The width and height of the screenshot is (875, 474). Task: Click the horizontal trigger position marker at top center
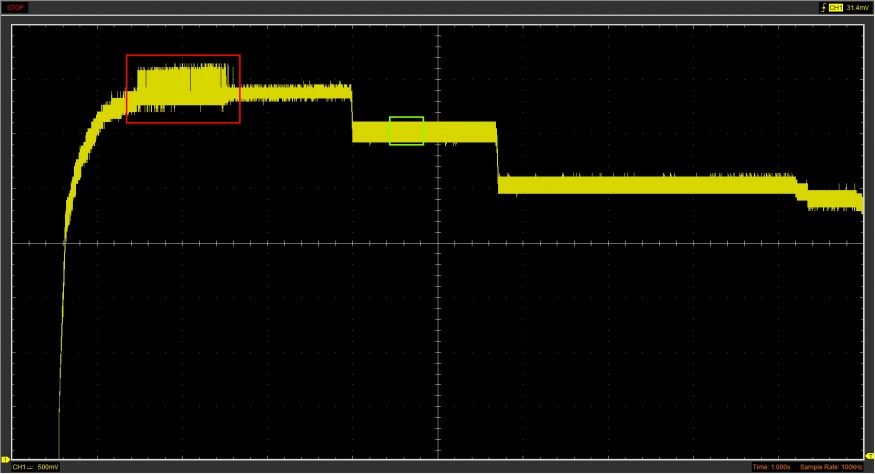pyautogui.click(x=437, y=20)
